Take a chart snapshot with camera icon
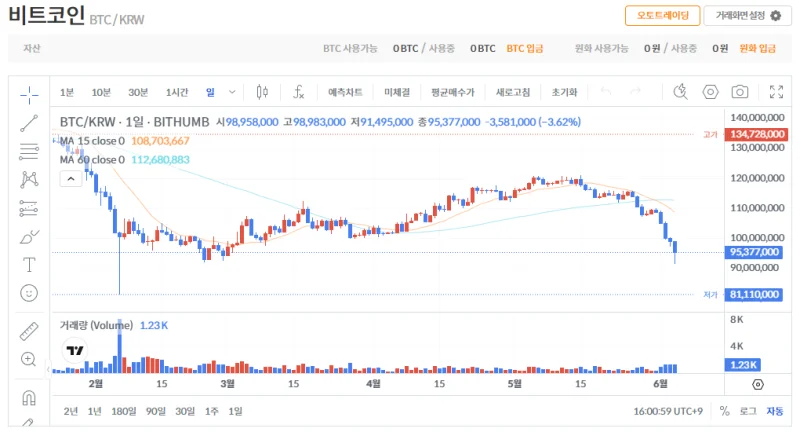 [x=740, y=92]
